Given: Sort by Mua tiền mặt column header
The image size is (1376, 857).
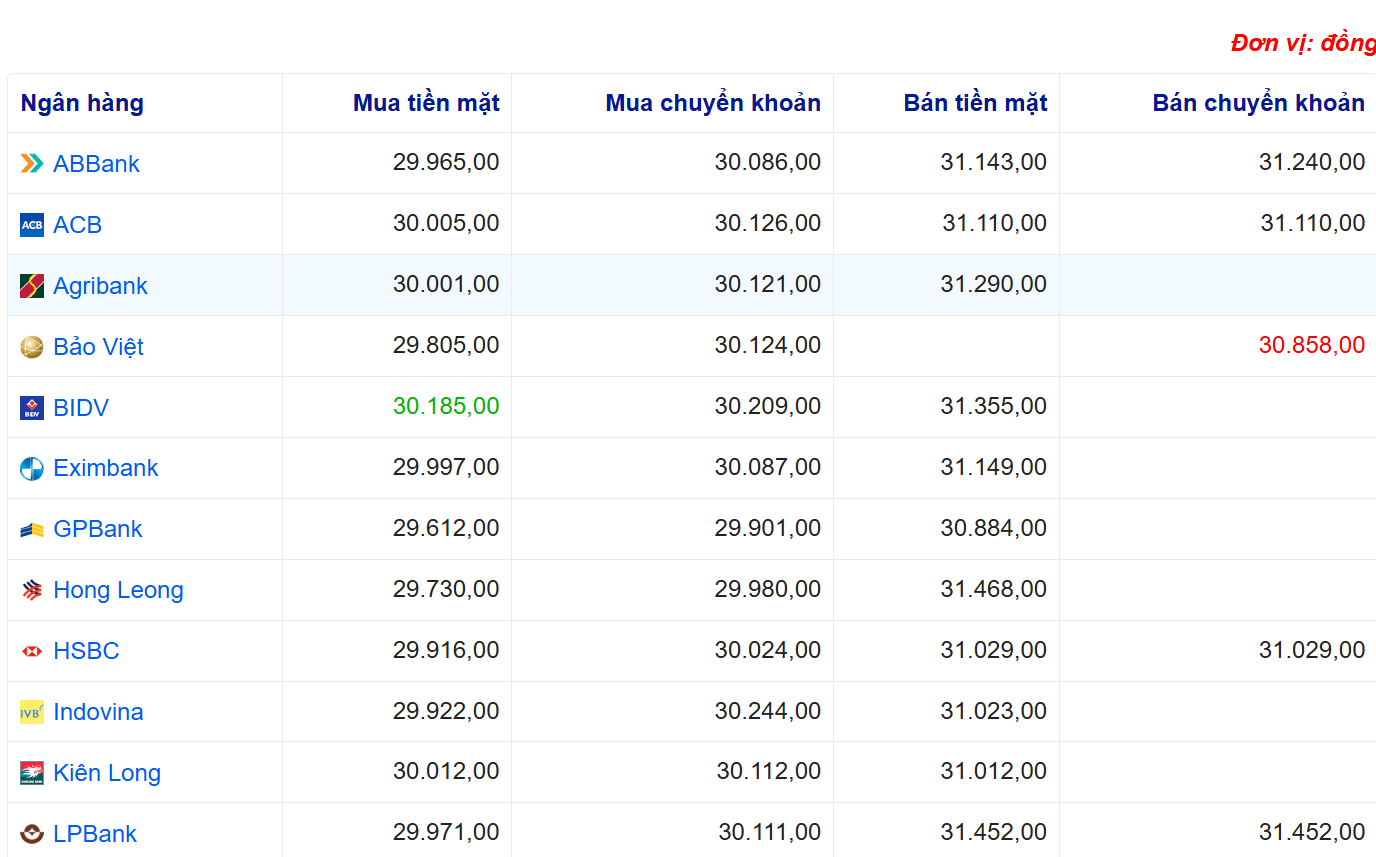Looking at the screenshot, I should tap(426, 103).
